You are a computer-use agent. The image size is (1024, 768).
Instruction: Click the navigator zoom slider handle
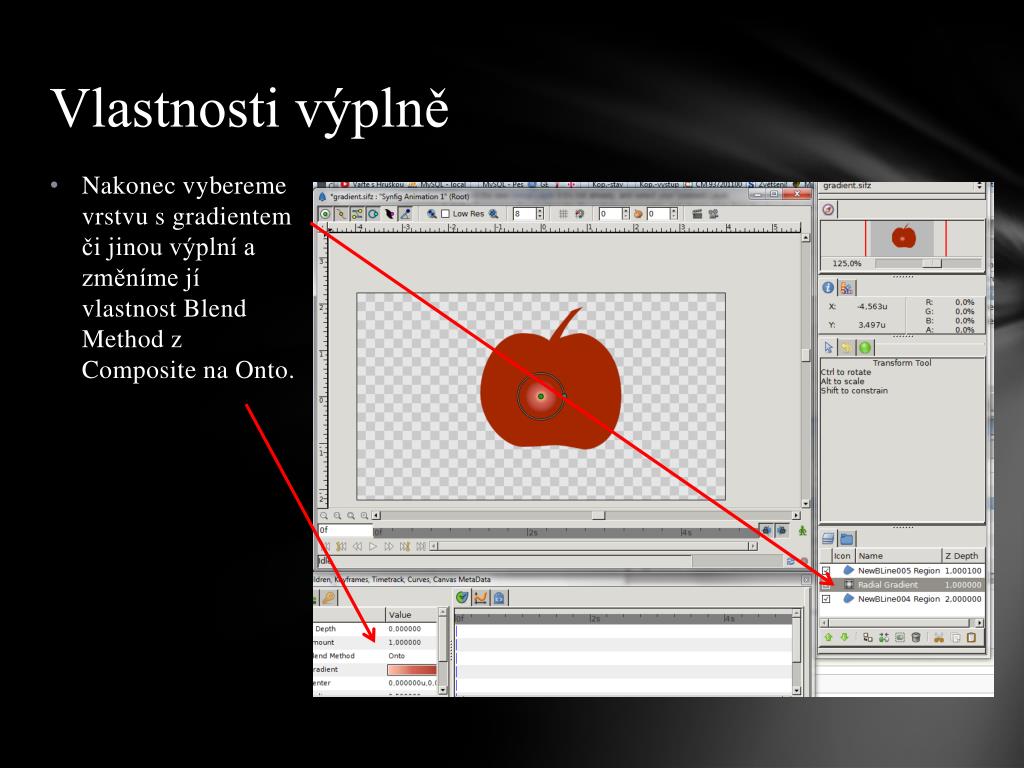[x=932, y=263]
